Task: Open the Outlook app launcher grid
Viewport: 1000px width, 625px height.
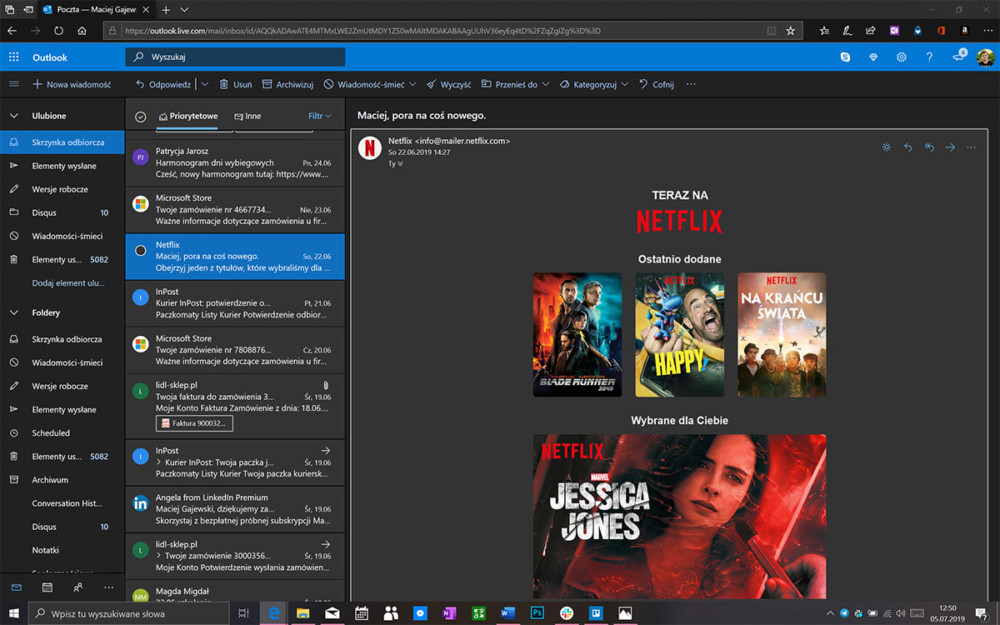Action: (13, 57)
